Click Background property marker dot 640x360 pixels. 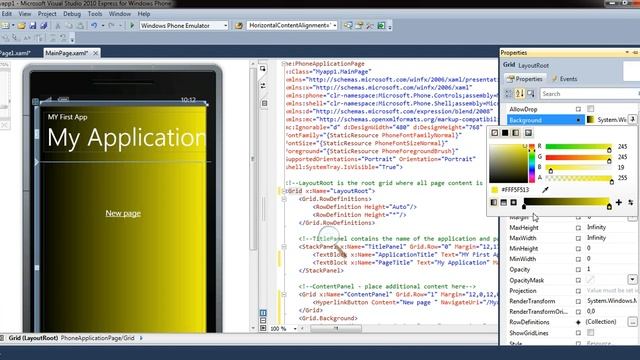click(x=578, y=120)
